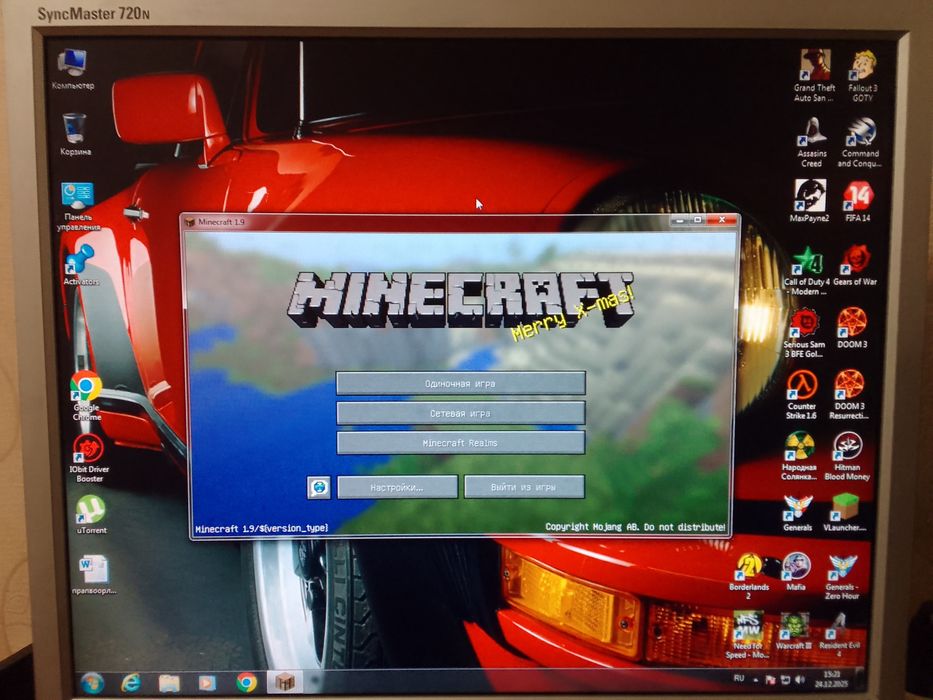The width and height of the screenshot is (933, 700).
Task: Open the clock and date in tray
Action: (x=832, y=679)
